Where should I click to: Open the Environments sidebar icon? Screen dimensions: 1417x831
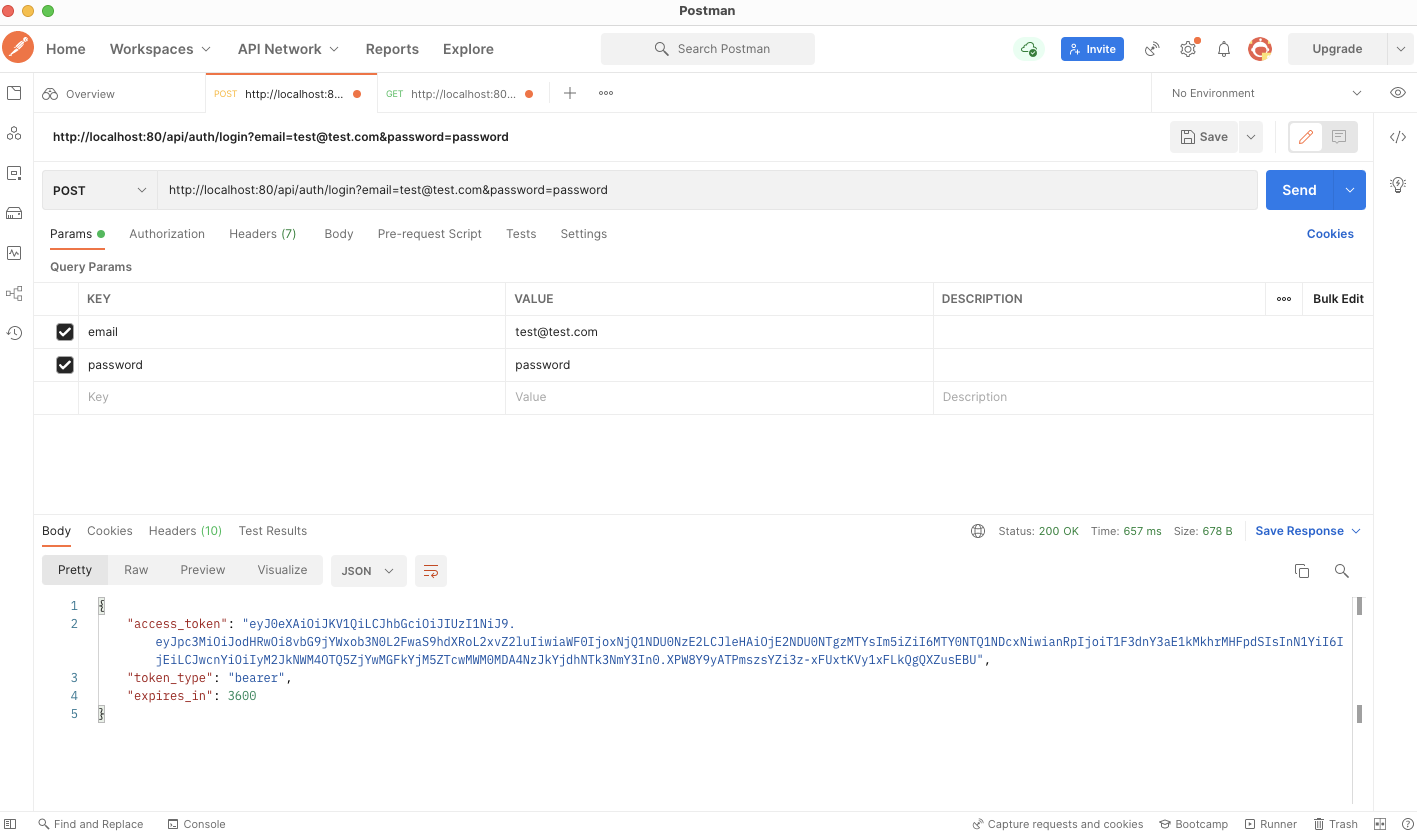coord(14,173)
